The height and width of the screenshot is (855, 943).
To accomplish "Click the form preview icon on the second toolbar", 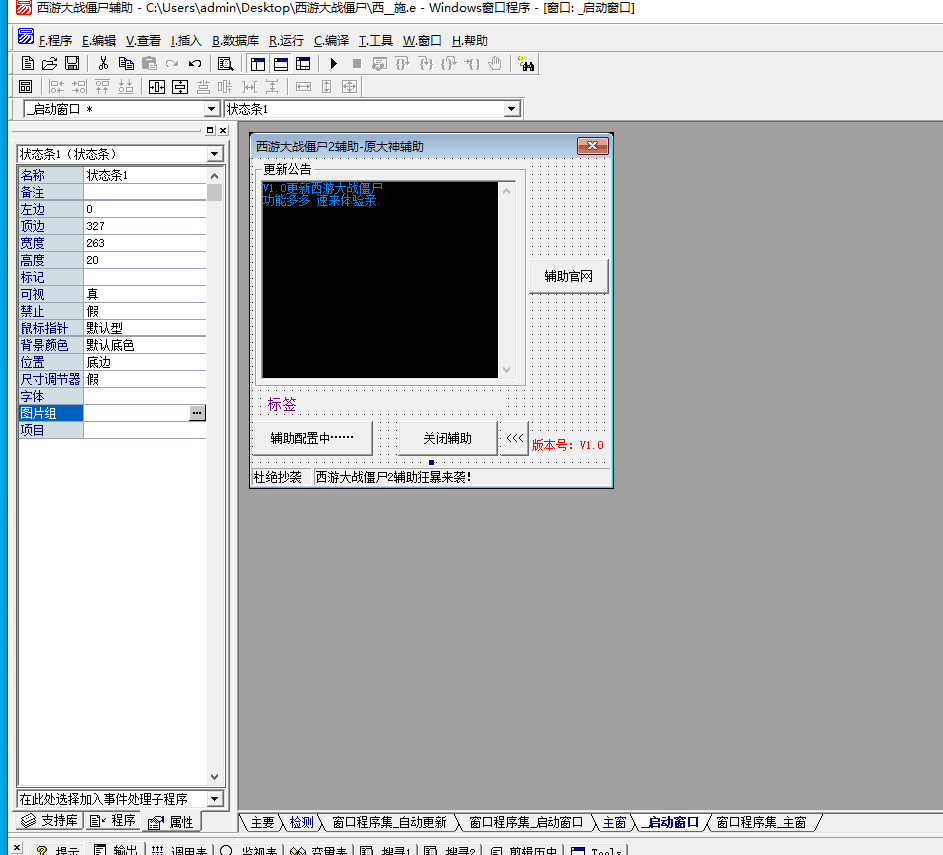I will pyautogui.click(x=25, y=87).
